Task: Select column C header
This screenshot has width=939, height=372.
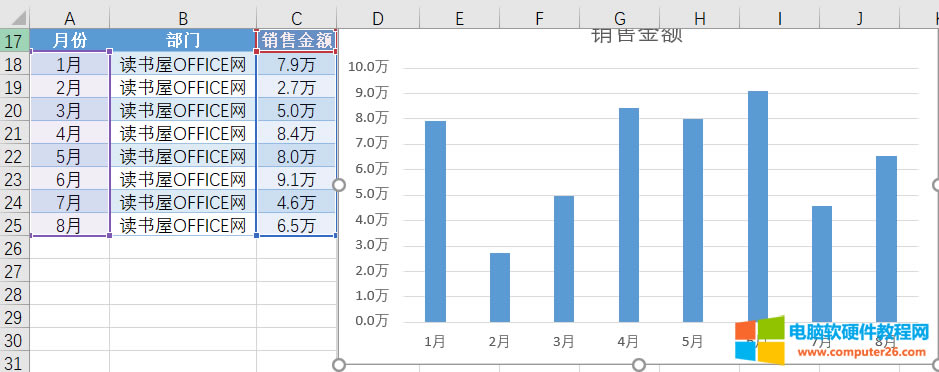Action: (x=296, y=18)
